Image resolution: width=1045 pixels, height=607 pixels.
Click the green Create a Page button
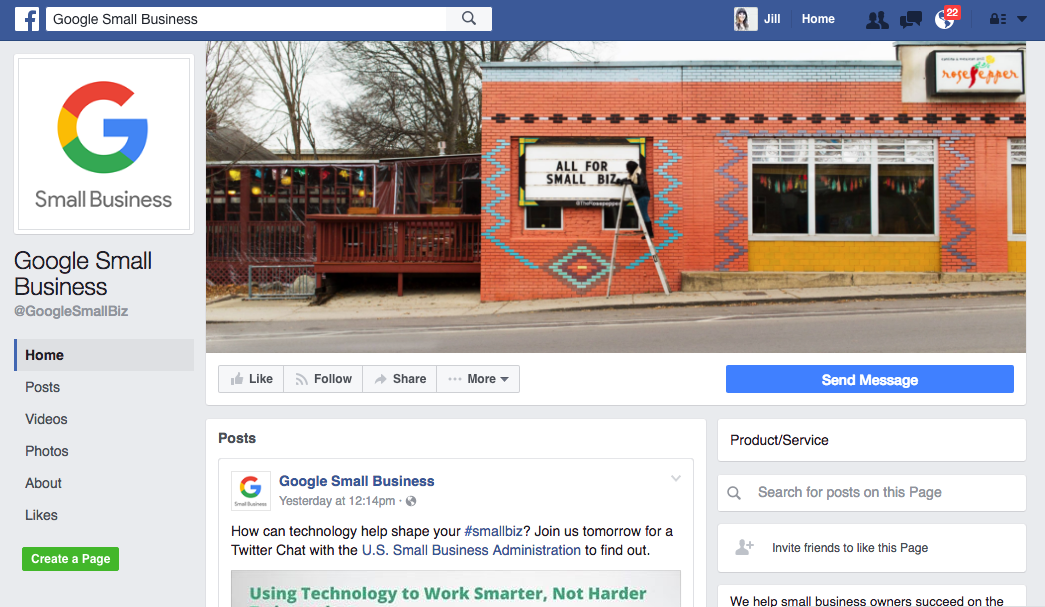click(71, 559)
